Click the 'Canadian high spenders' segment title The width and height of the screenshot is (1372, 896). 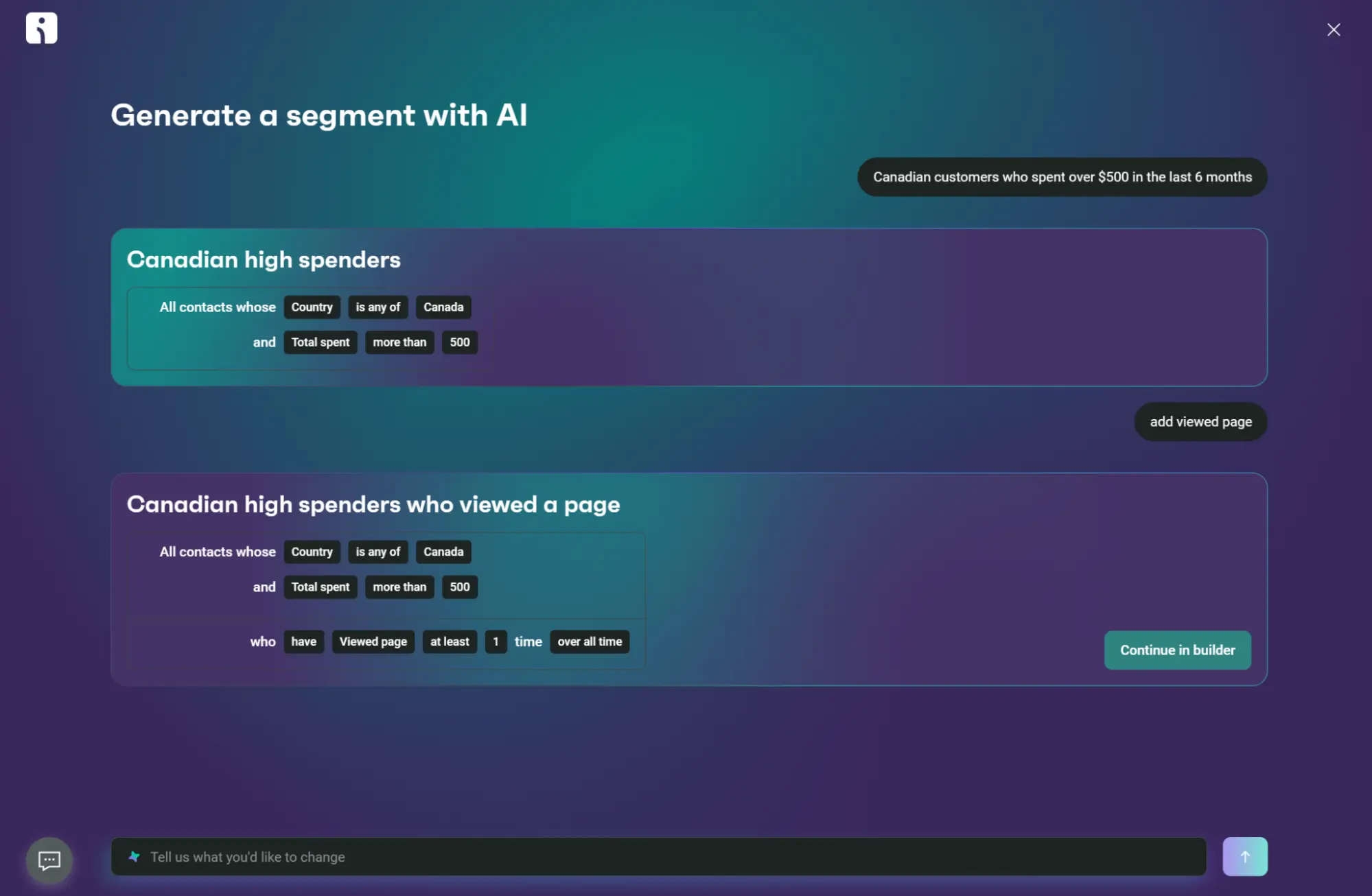click(x=264, y=259)
